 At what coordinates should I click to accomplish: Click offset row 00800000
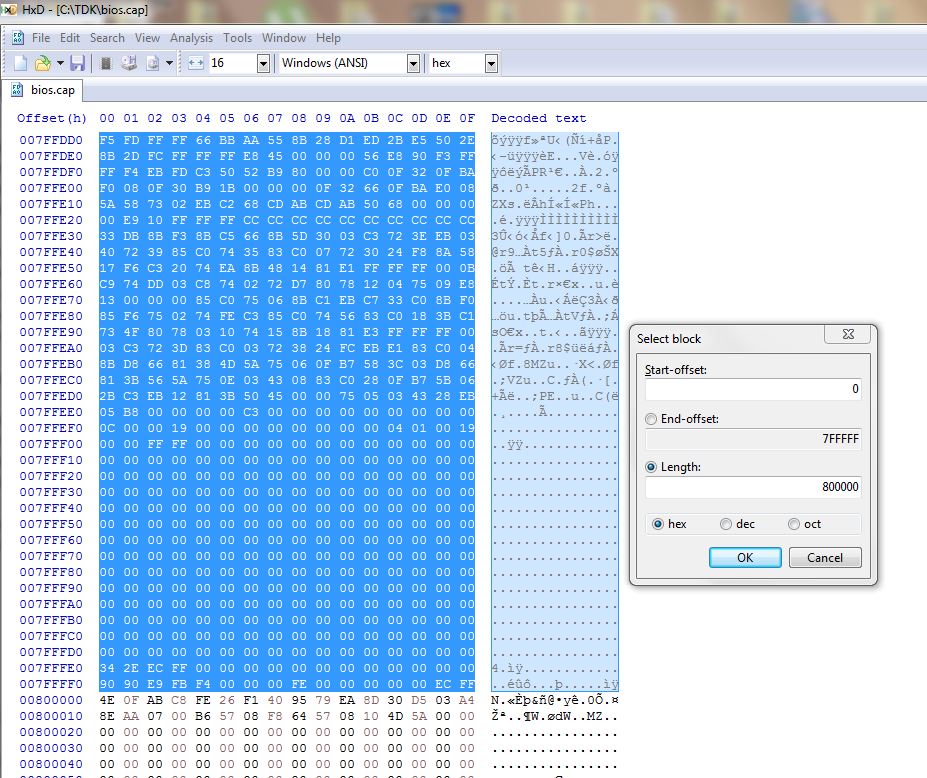tap(51, 700)
